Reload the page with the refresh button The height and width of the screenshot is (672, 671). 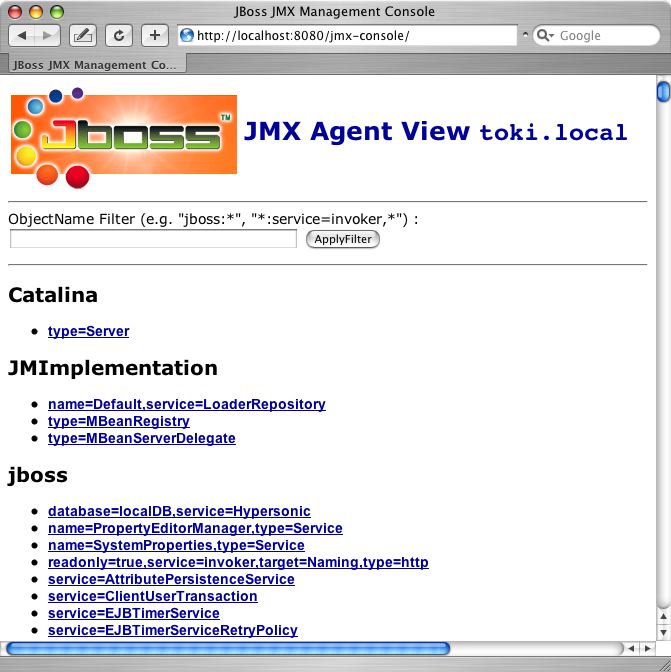(x=119, y=36)
